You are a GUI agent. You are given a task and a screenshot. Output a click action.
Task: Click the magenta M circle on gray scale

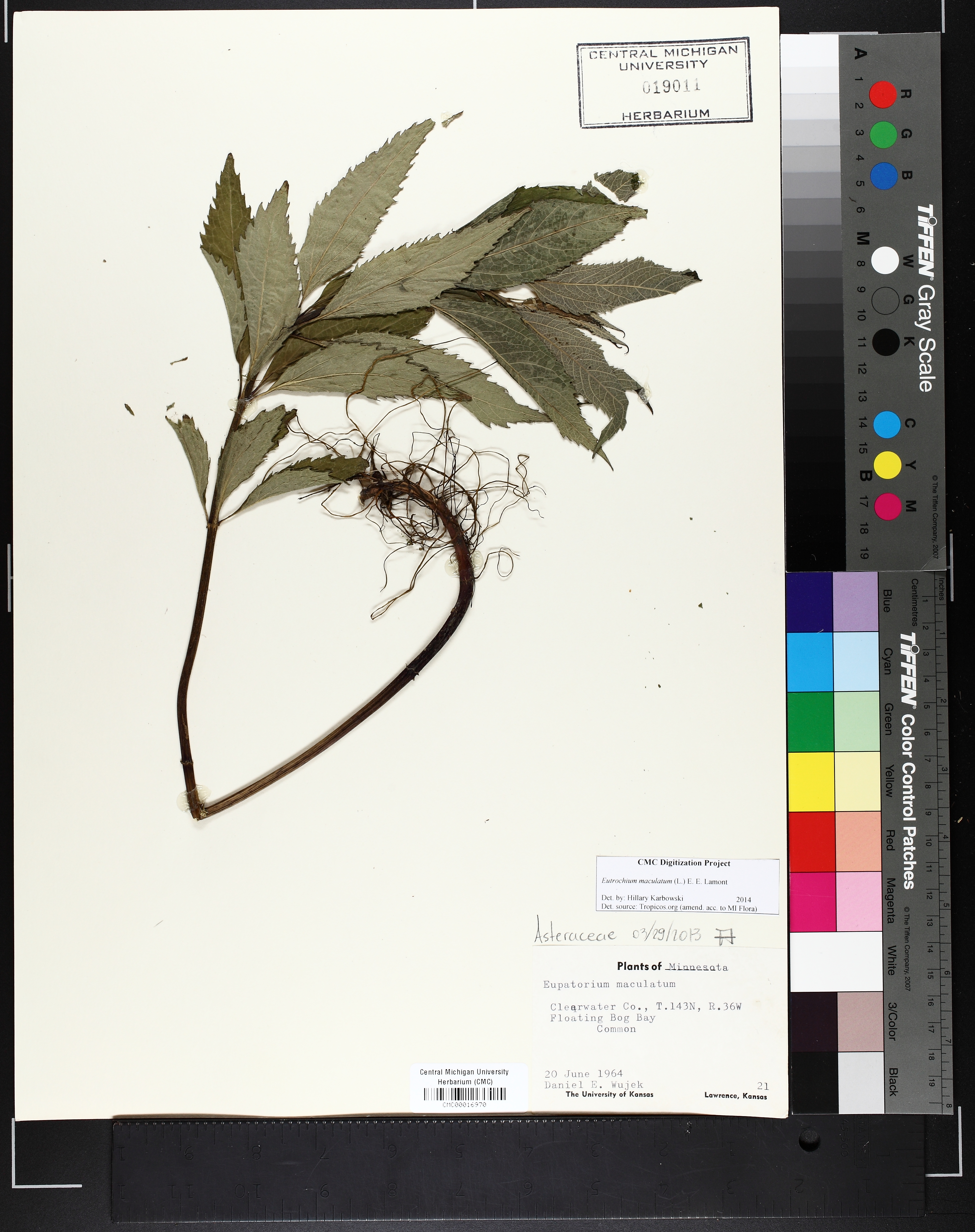point(888,507)
